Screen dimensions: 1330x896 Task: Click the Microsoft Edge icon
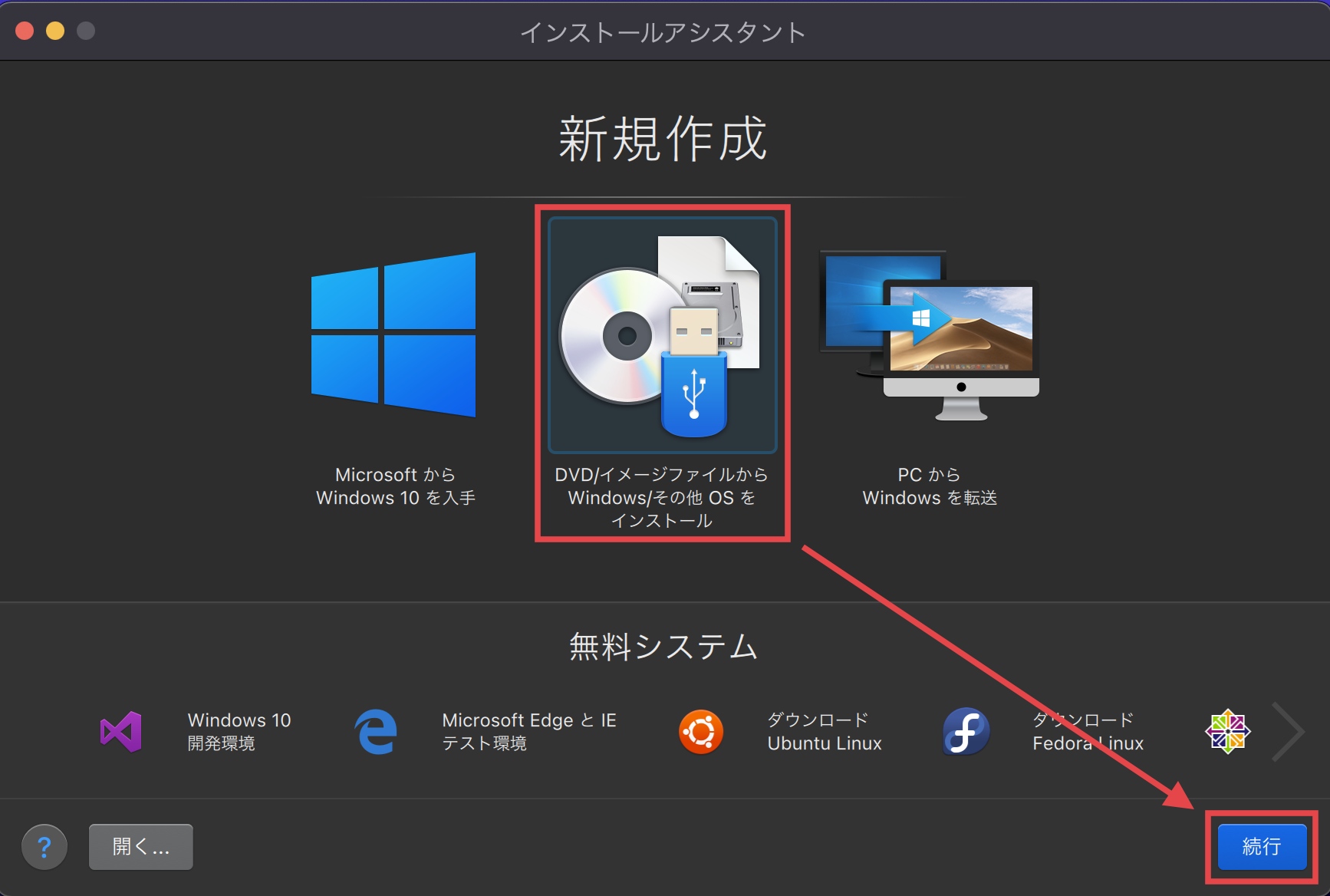[376, 732]
